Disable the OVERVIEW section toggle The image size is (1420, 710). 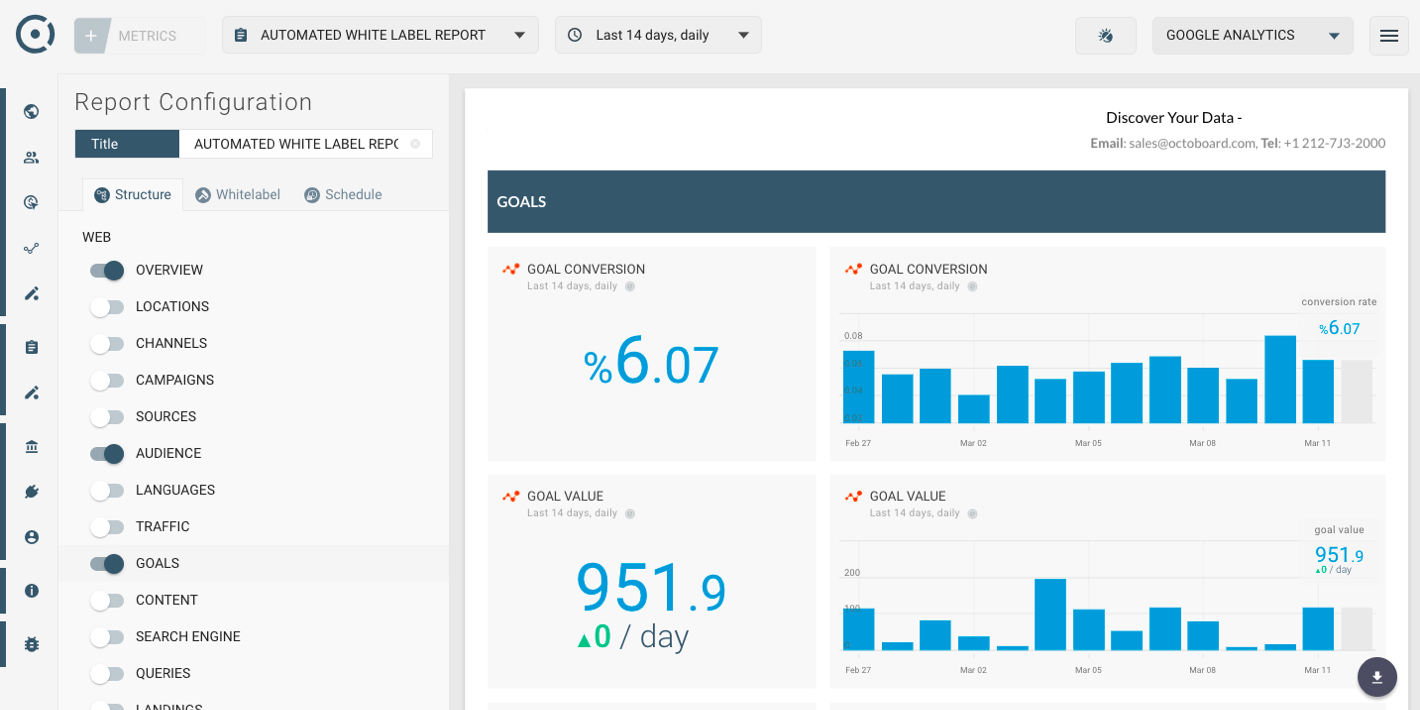[107, 270]
